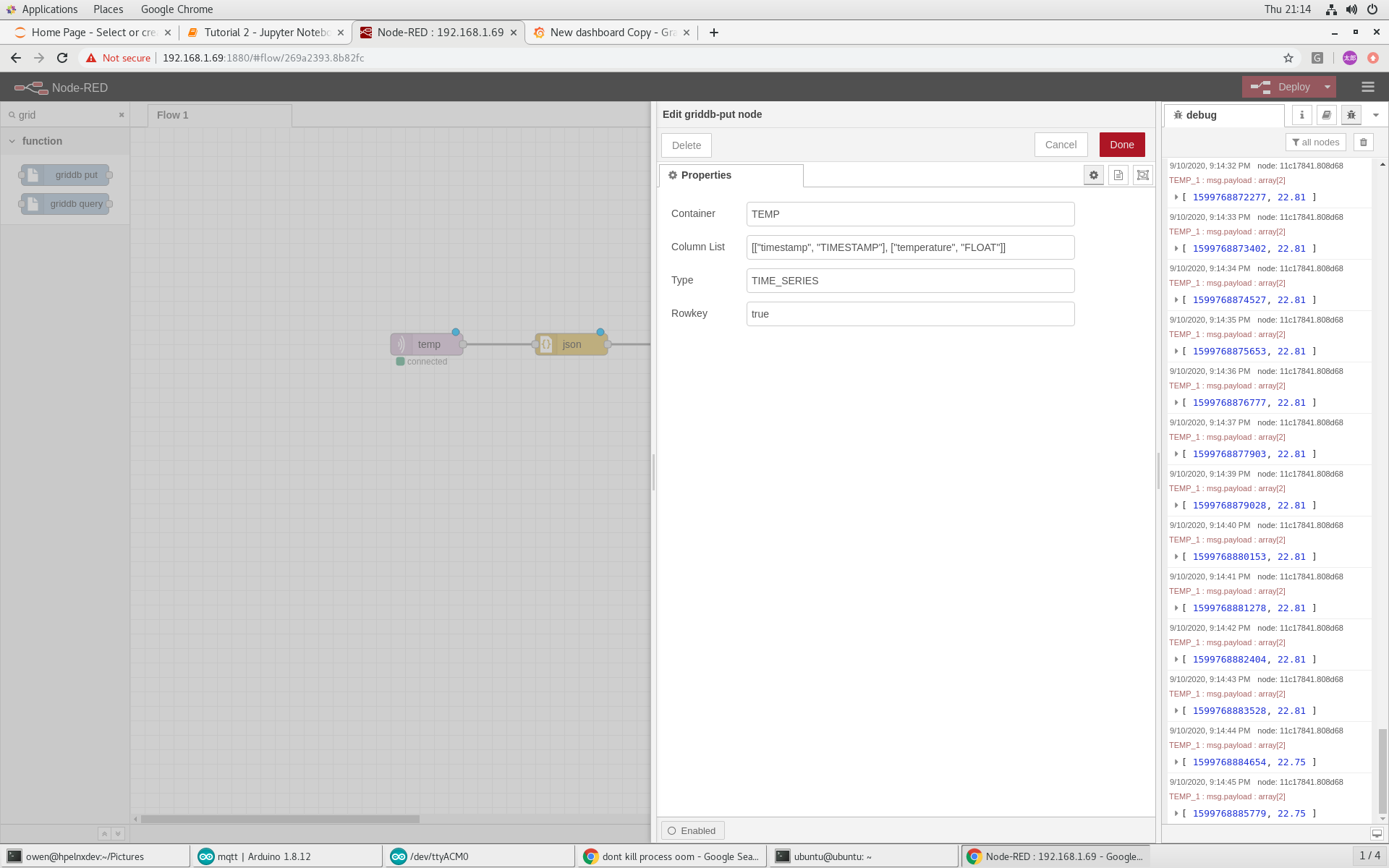Viewport: 1389px width, 868px height.
Task: Open node description document icon
Action: 1118,175
